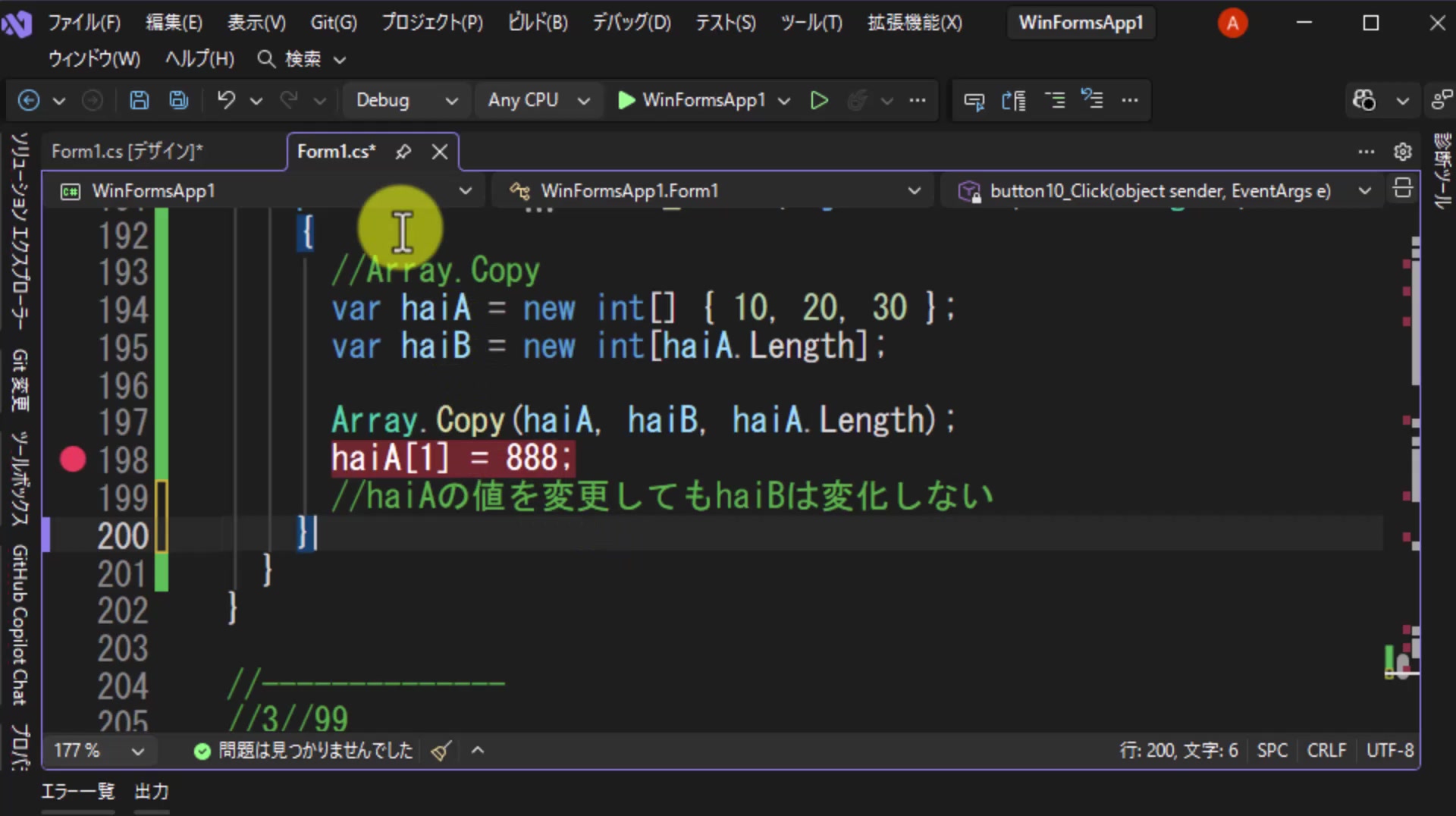Click the split editor window icon
This screenshot has height=816, width=1456.
(1403, 189)
